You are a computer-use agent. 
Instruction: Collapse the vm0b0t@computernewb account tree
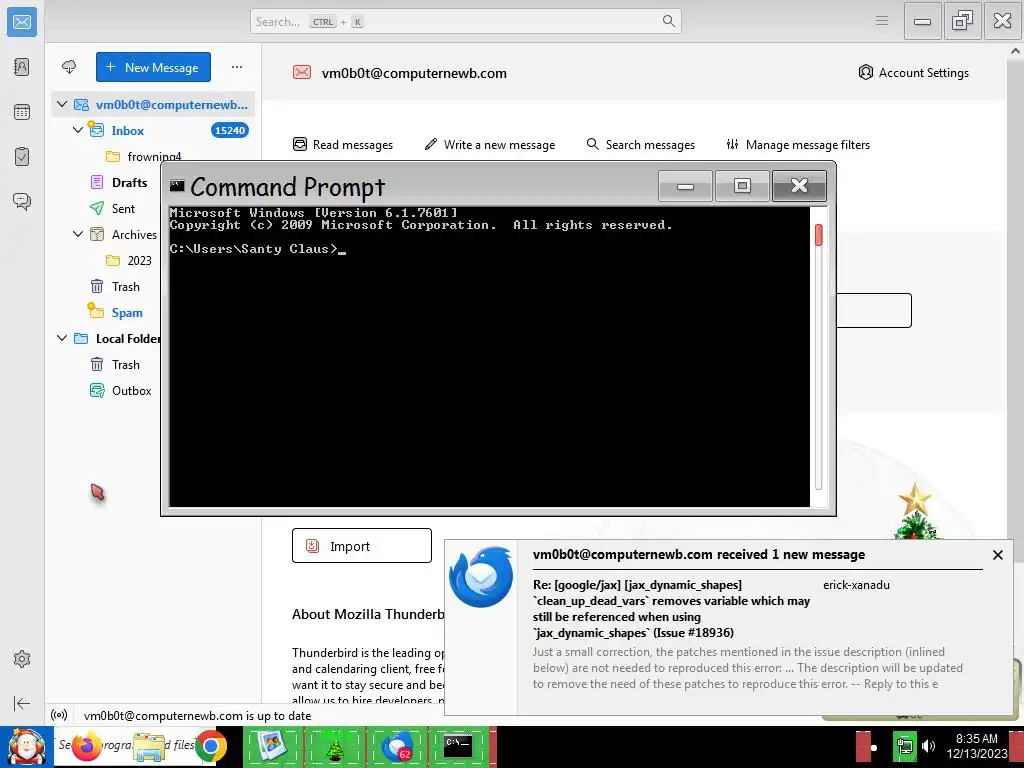(62, 104)
